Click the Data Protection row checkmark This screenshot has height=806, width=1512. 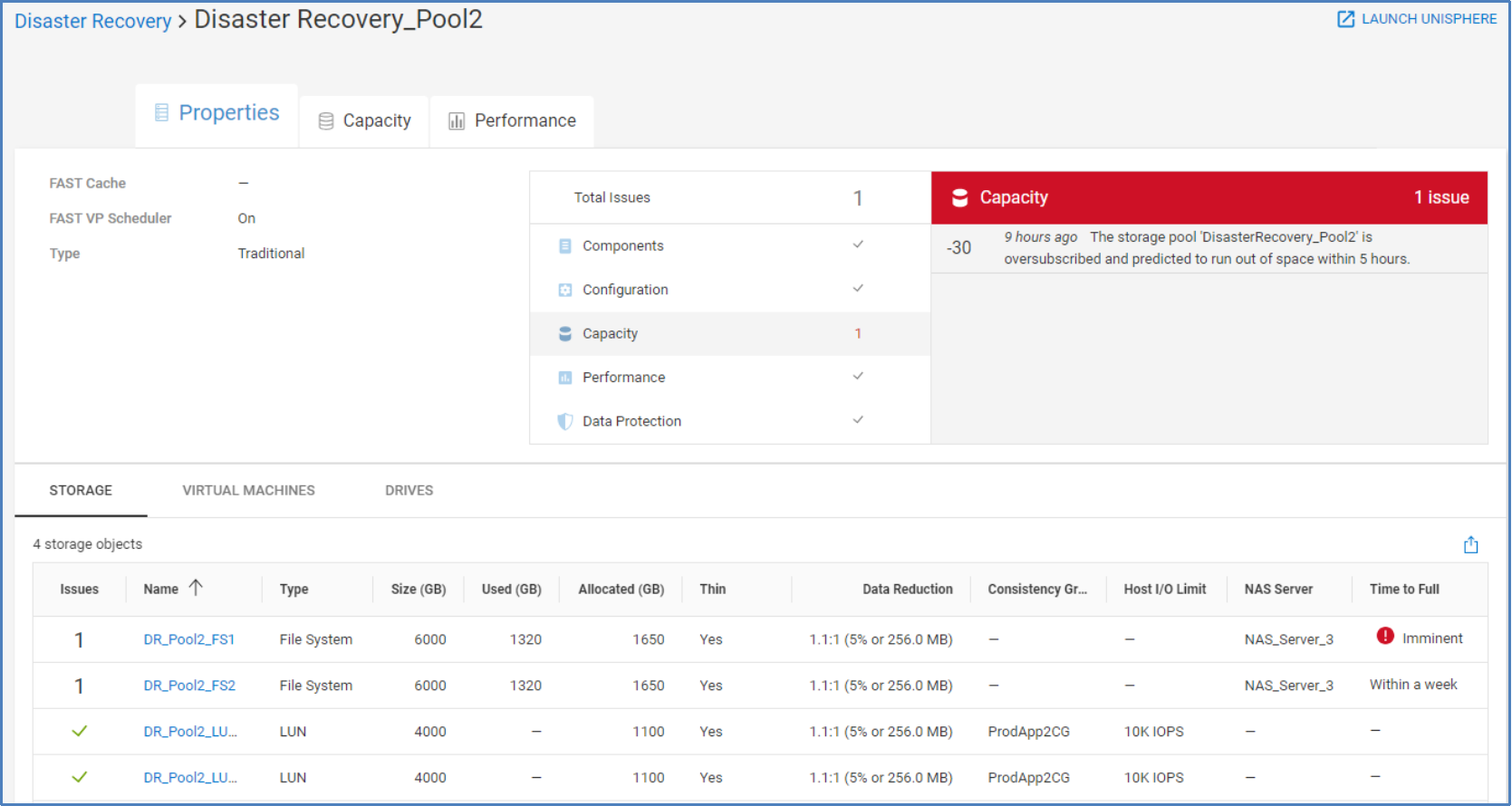[x=858, y=419]
